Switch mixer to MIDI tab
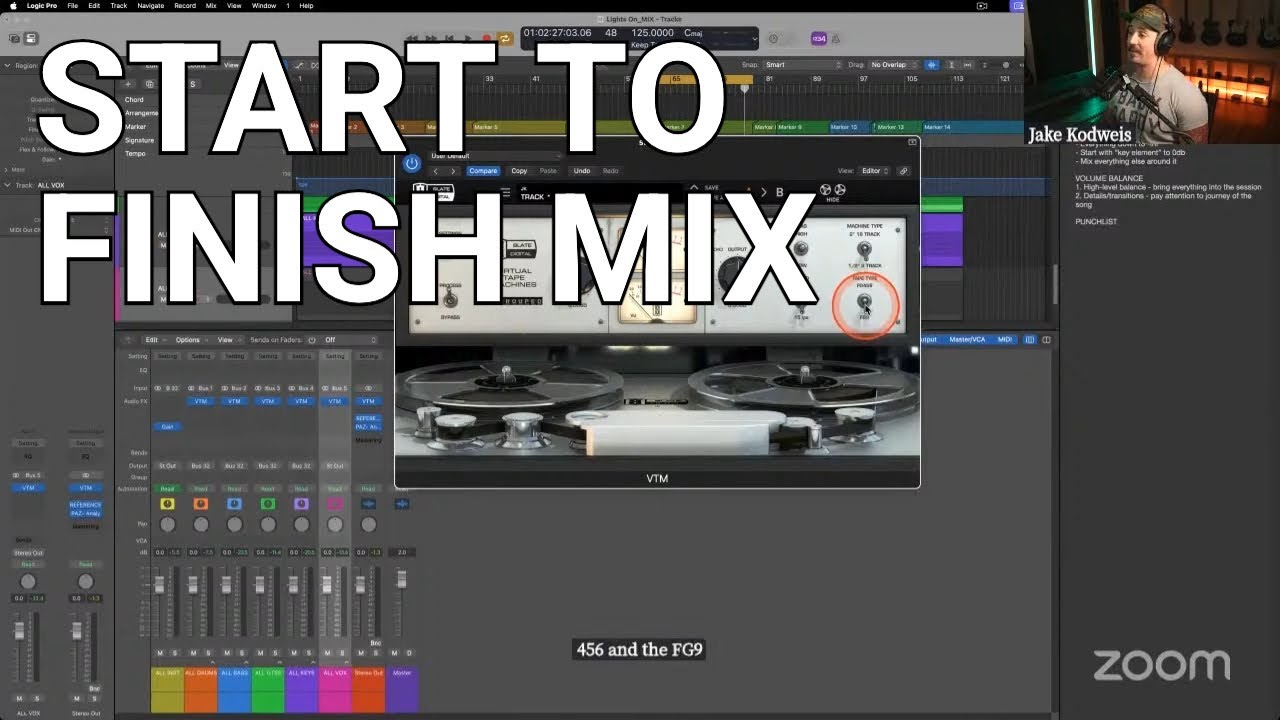1280x720 pixels. point(1005,340)
